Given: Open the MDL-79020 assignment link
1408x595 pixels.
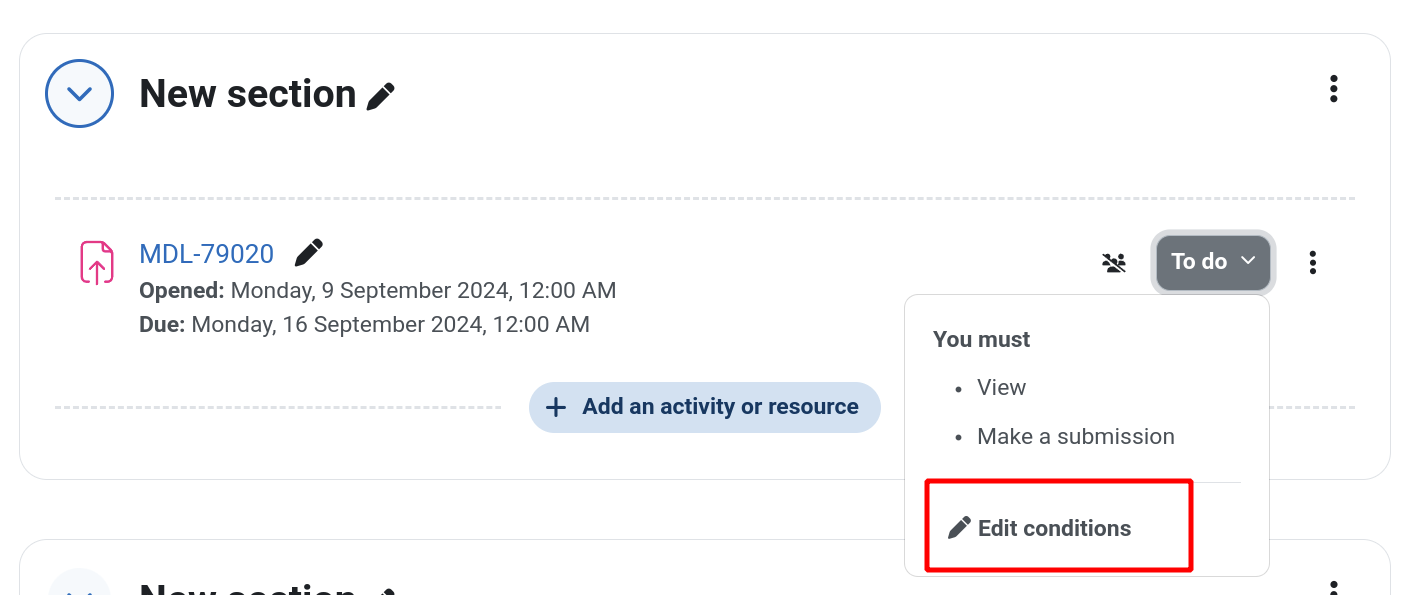Looking at the screenshot, I should 206,254.
